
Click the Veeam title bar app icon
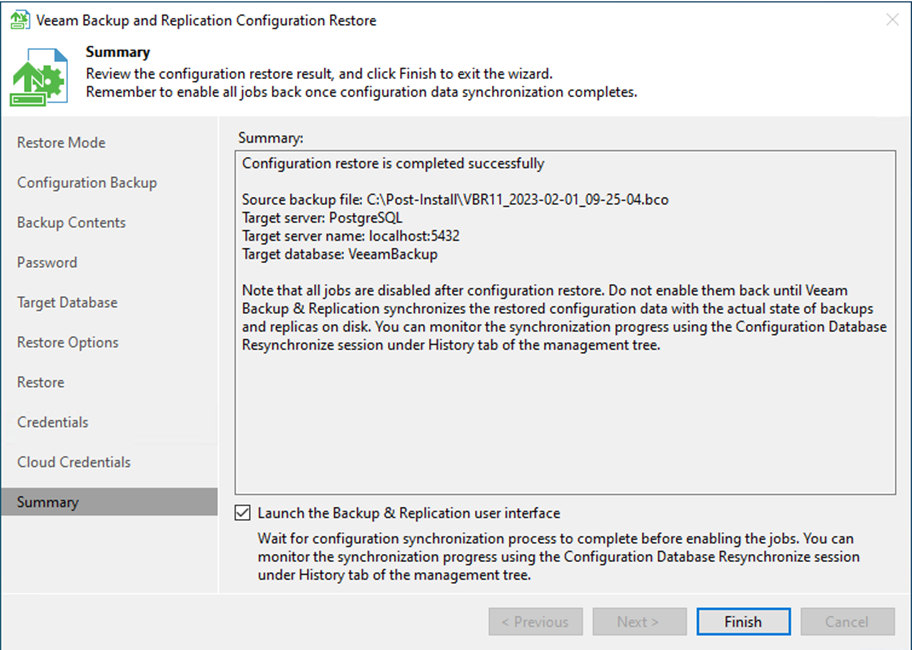19,20
